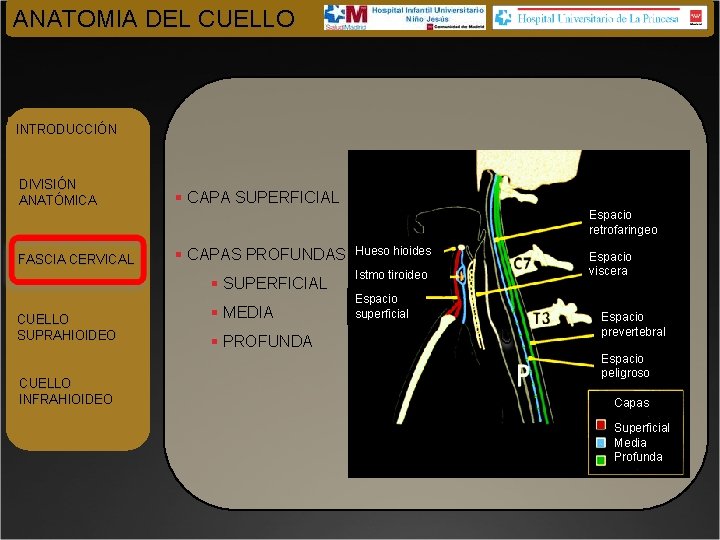Click the red Superficial legend swatch

[601, 425]
